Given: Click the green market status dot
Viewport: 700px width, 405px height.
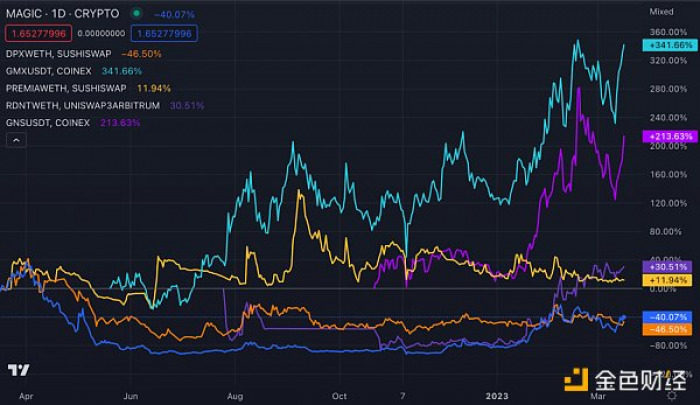Looking at the screenshot, I should click(137, 13).
